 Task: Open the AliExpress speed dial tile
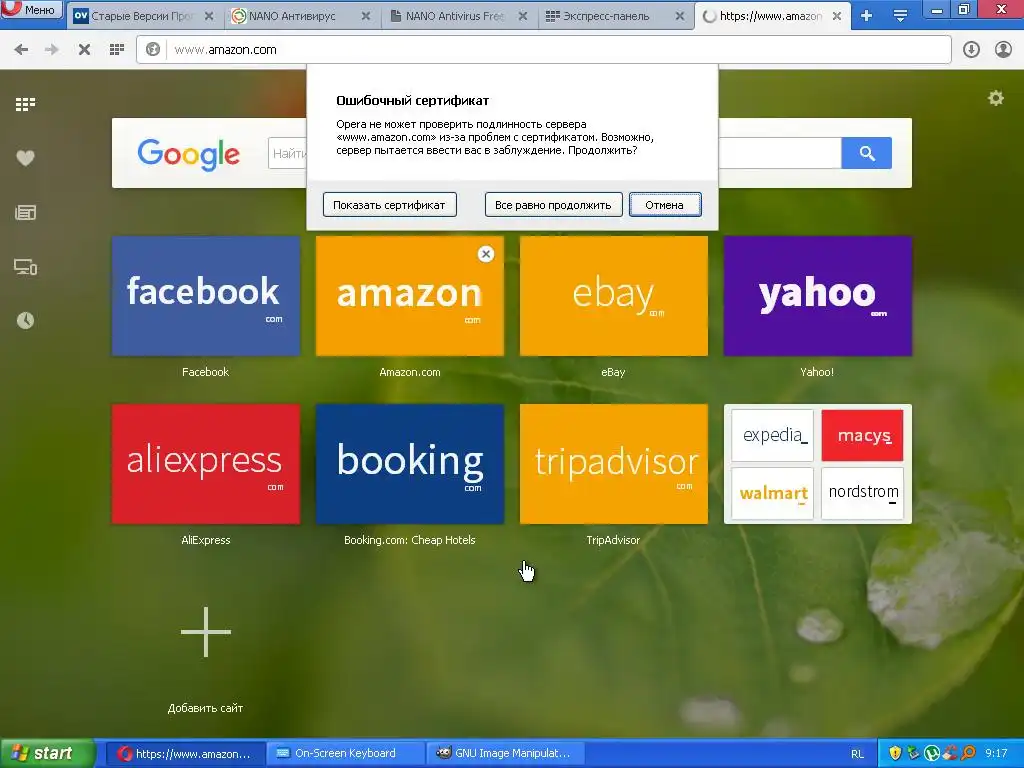tap(206, 464)
